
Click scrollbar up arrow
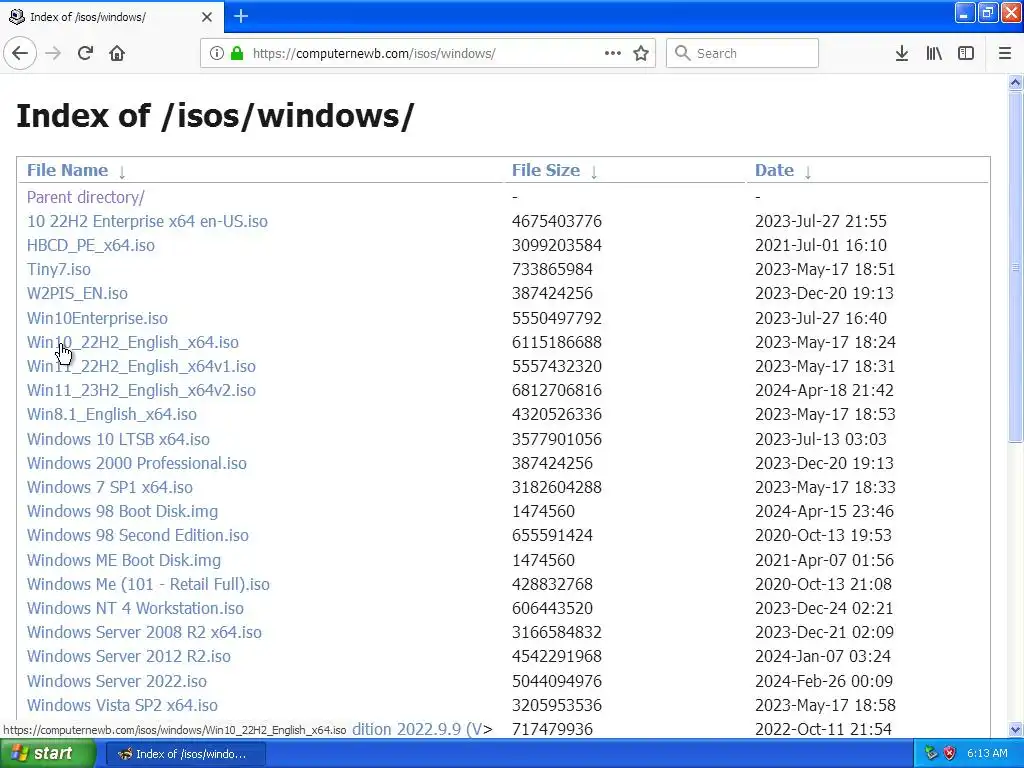[x=1015, y=82]
